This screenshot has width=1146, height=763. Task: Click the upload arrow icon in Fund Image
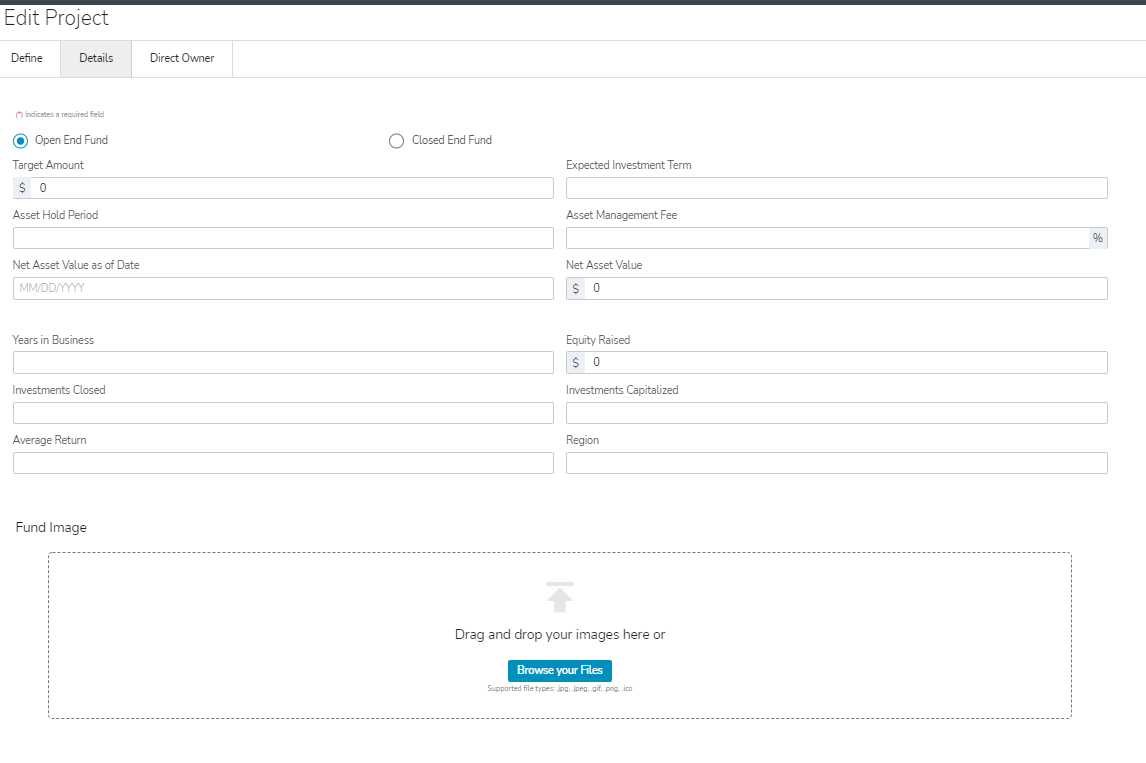click(560, 597)
